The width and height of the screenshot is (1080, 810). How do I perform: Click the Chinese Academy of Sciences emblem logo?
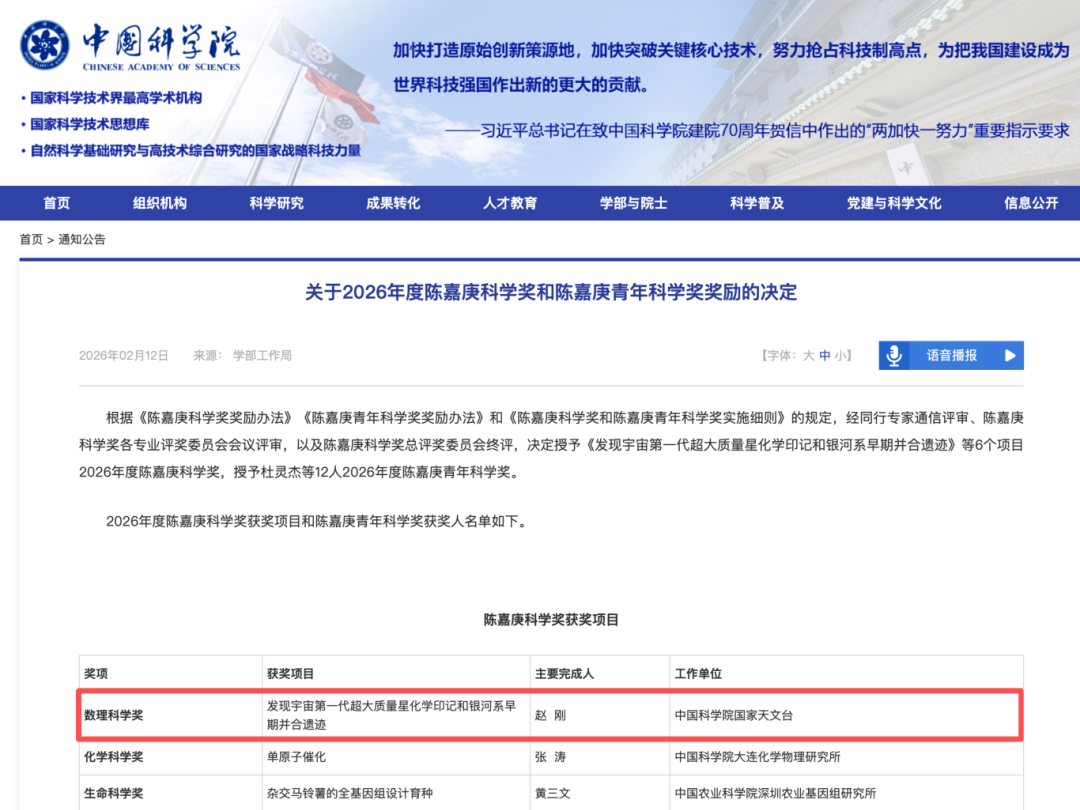coord(45,45)
